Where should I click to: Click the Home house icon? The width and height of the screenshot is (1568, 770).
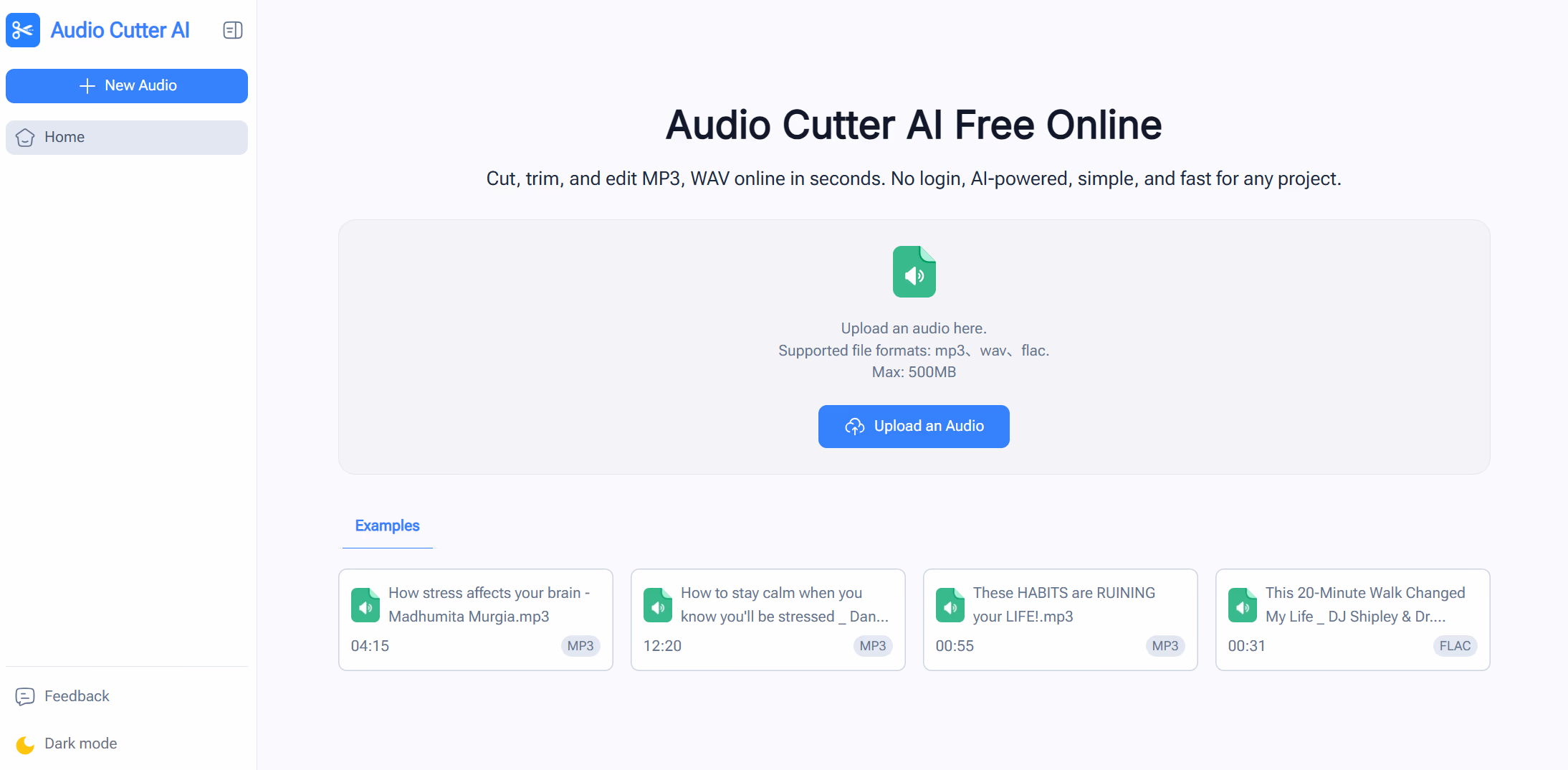pyautogui.click(x=25, y=138)
